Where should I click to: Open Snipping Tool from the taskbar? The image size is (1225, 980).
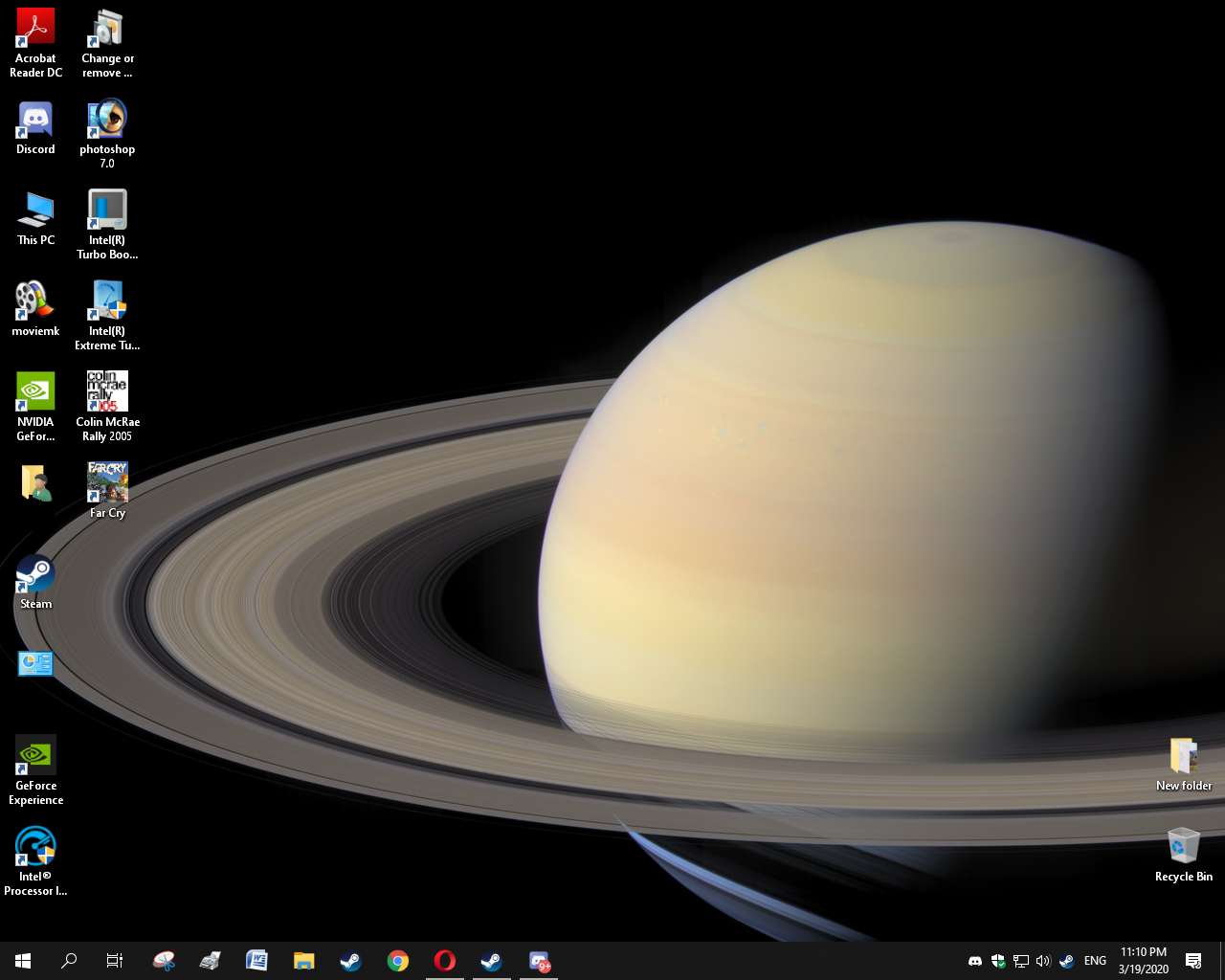click(x=164, y=961)
